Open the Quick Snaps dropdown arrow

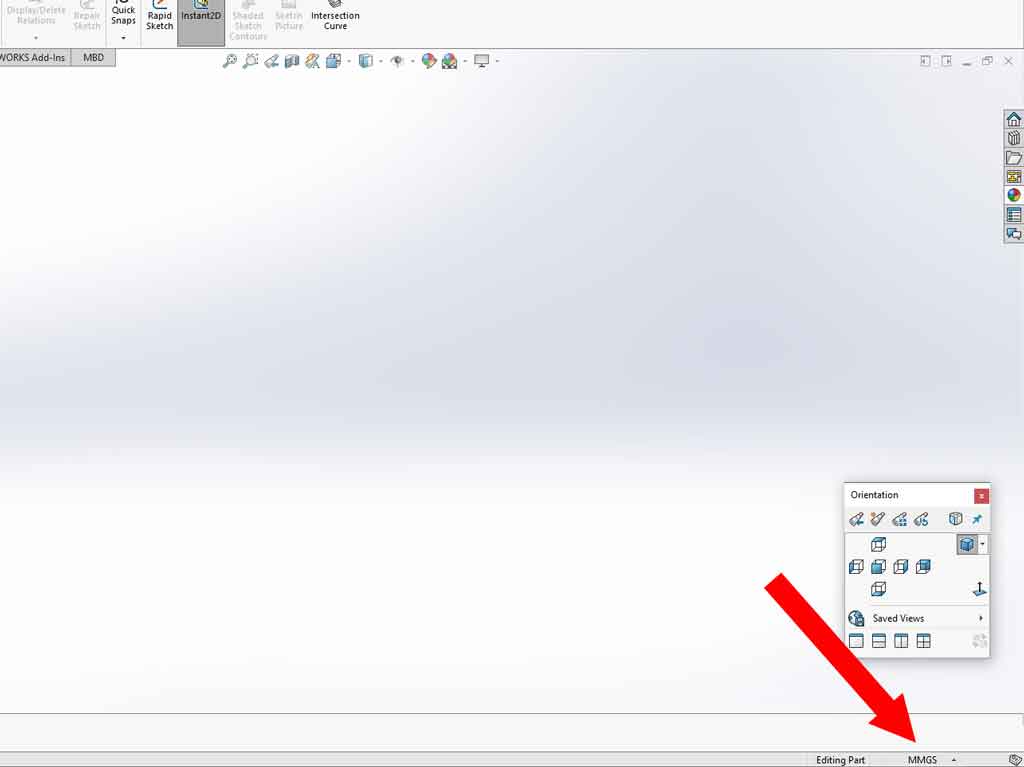click(123, 38)
